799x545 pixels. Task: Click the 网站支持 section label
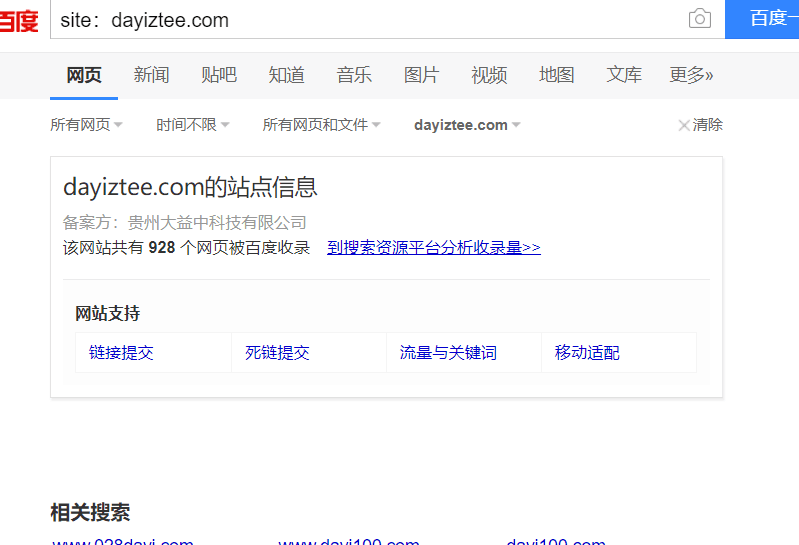point(108,313)
